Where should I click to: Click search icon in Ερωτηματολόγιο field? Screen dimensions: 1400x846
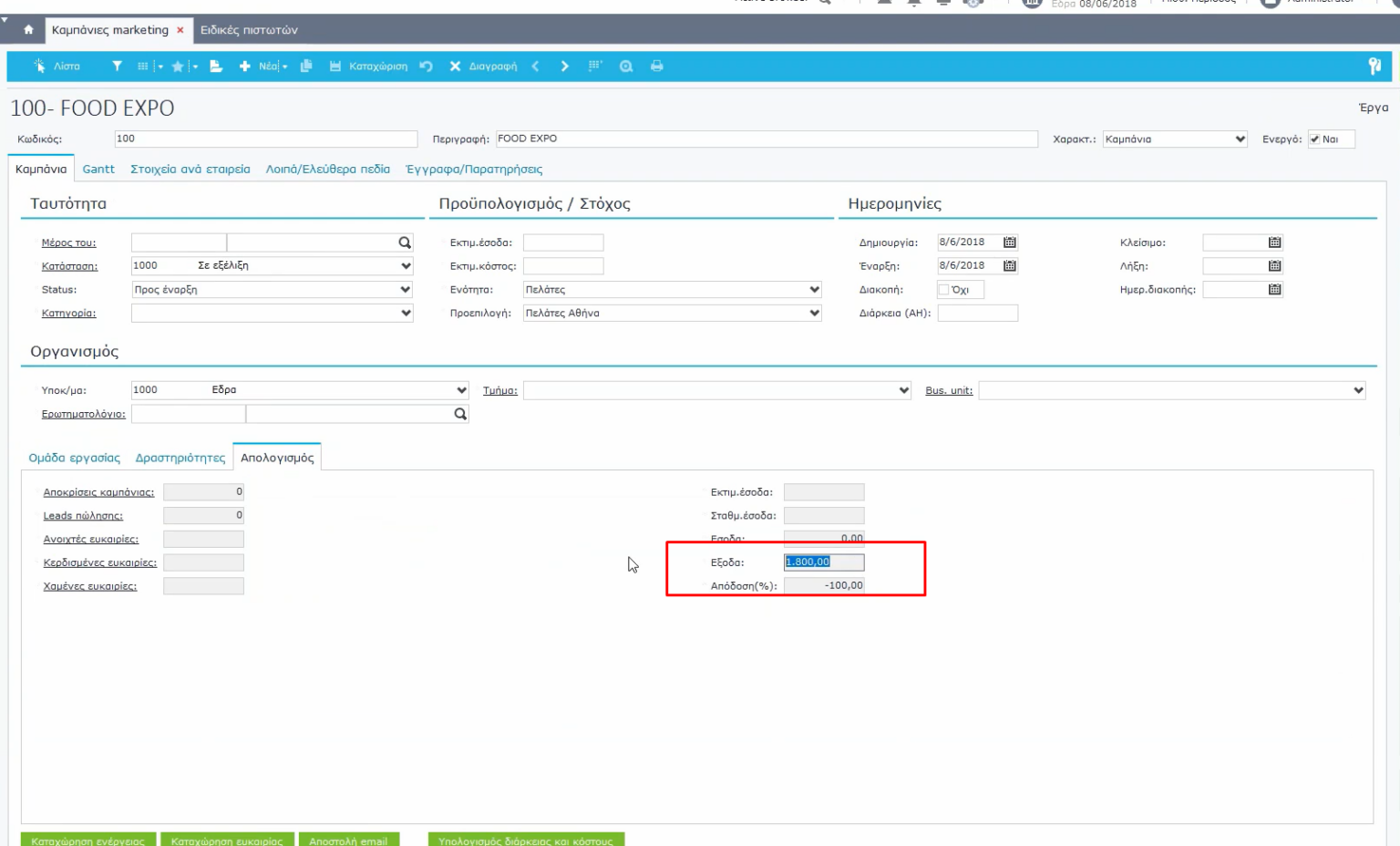(460, 414)
